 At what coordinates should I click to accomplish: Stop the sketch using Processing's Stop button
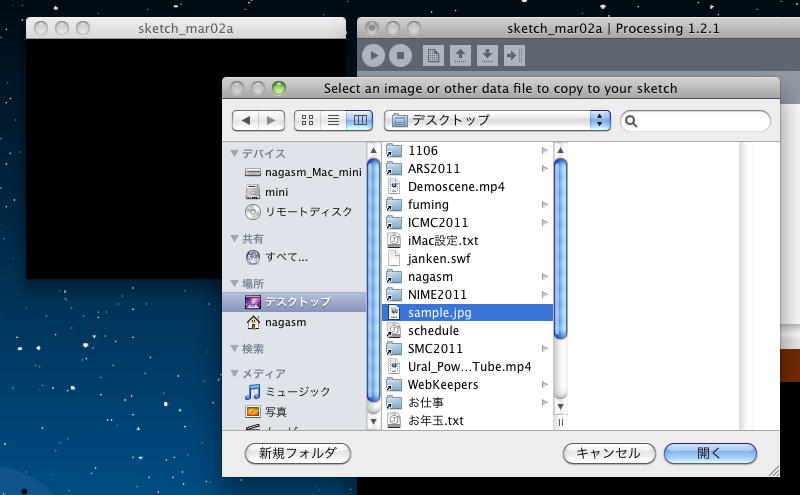[x=401, y=55]
